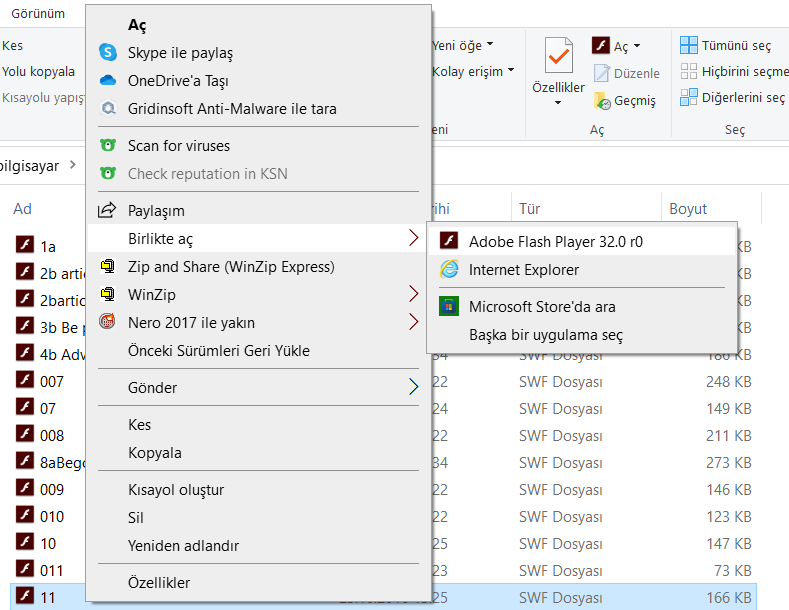This screenshot has width=789, height=610.
Task: Click Yeniden adlandır in context menu
Action: pos(183,546)
